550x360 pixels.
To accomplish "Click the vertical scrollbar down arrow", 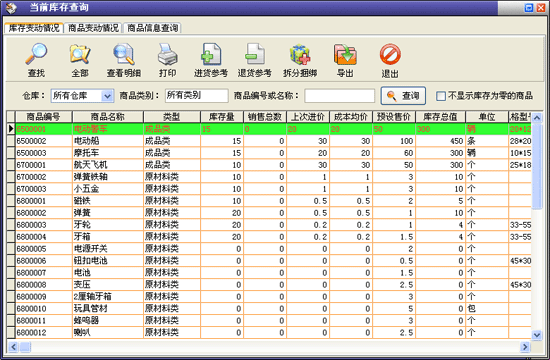I will [537, 335].
